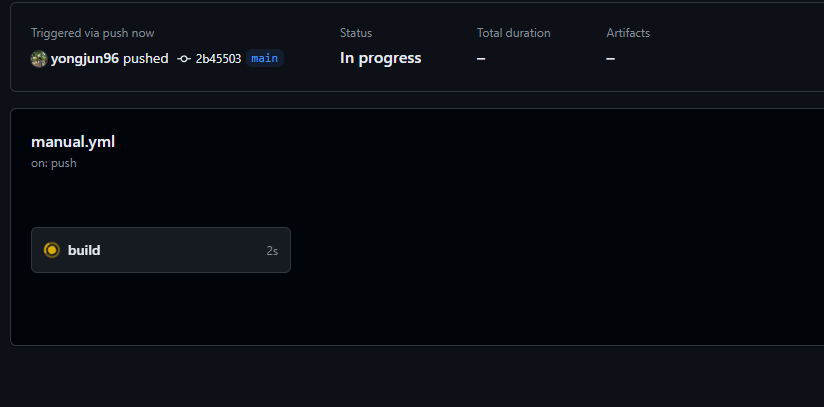Screen dimensions: 824x407
Task: Click the "on: push" trigger text
Action: tap(54, 163)
